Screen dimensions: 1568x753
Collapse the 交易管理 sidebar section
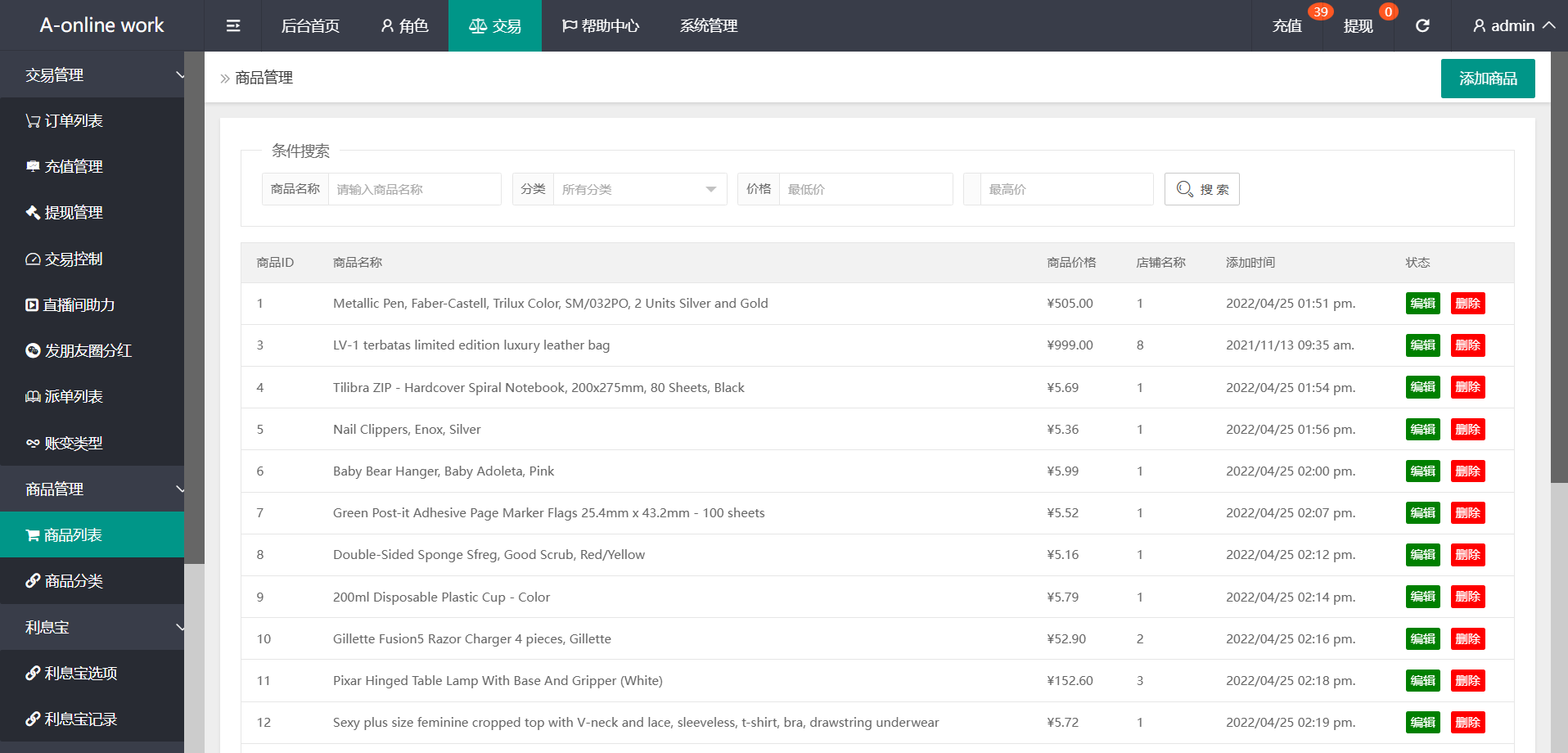tap(92, 75)
